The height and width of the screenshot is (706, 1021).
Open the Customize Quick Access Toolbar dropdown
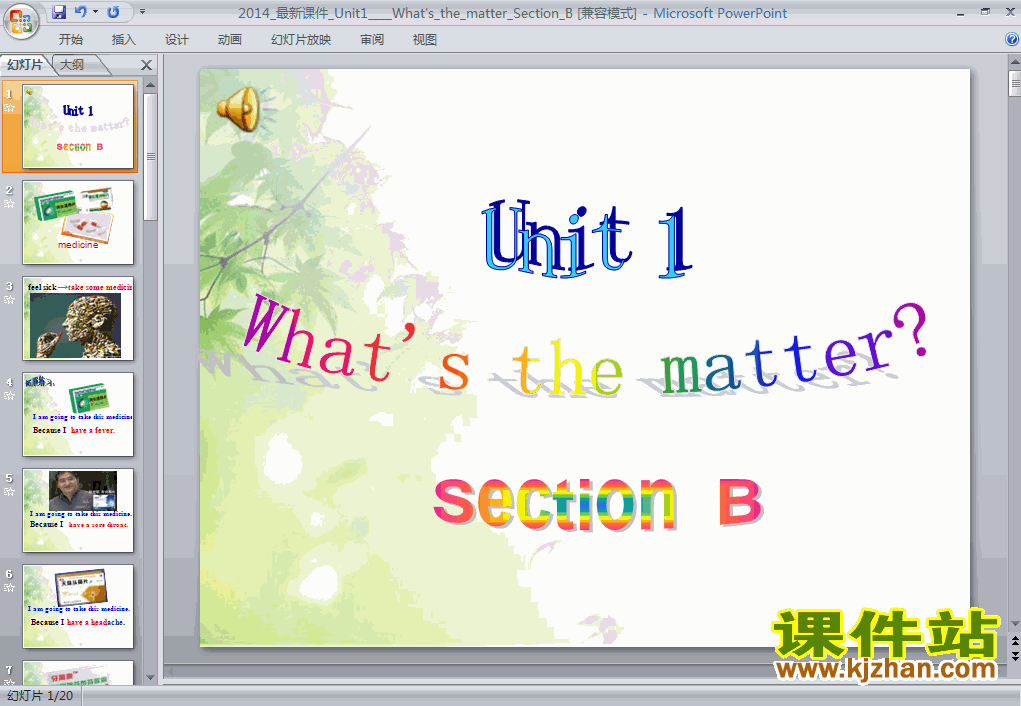[x=142, y=12]
